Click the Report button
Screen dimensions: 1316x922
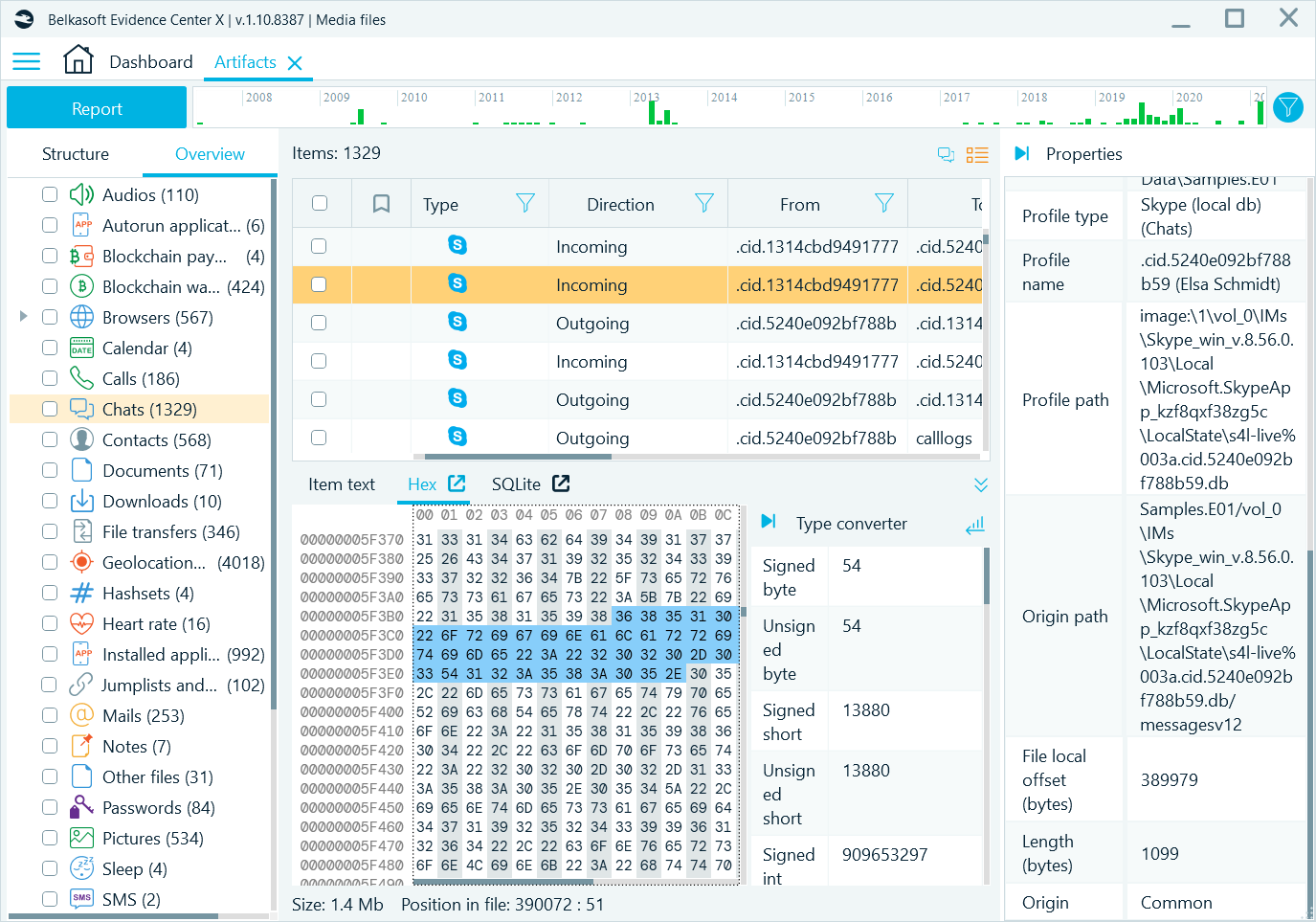97,107
